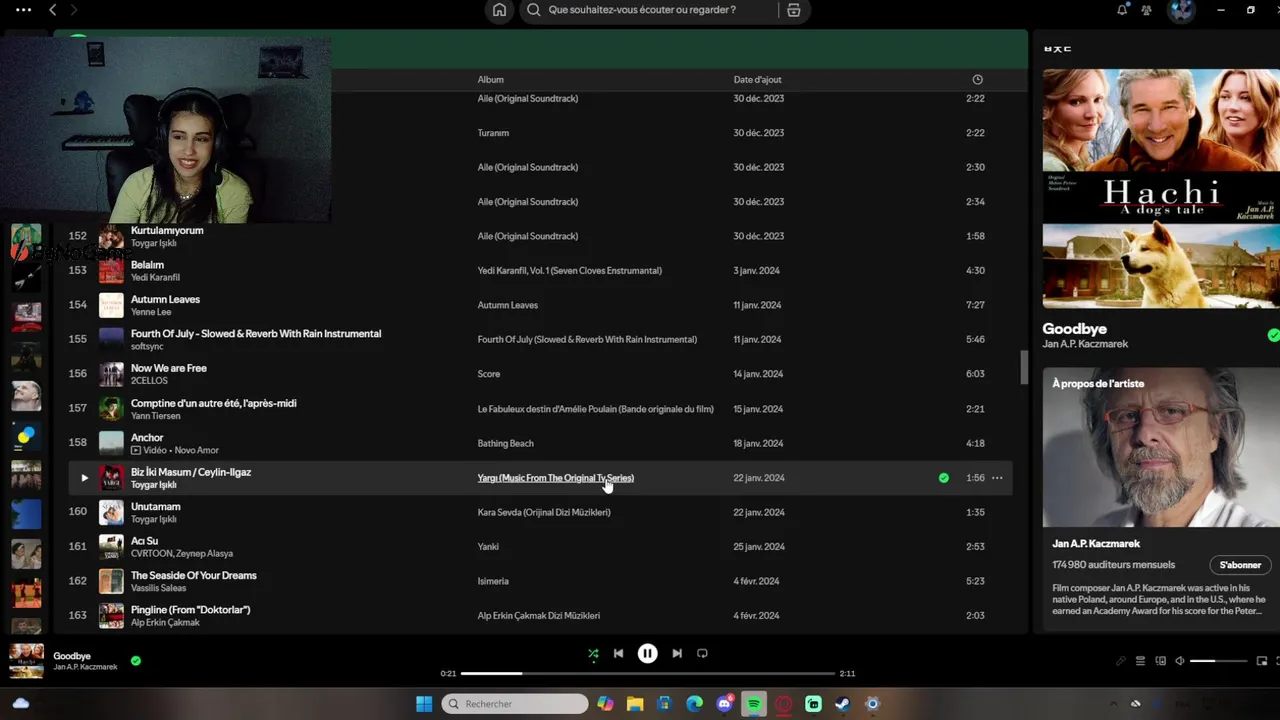Screen dimensions: 1280x720
Task: Toggle saved checkmark beside Goodbye title
Action: coord(1273,335)
